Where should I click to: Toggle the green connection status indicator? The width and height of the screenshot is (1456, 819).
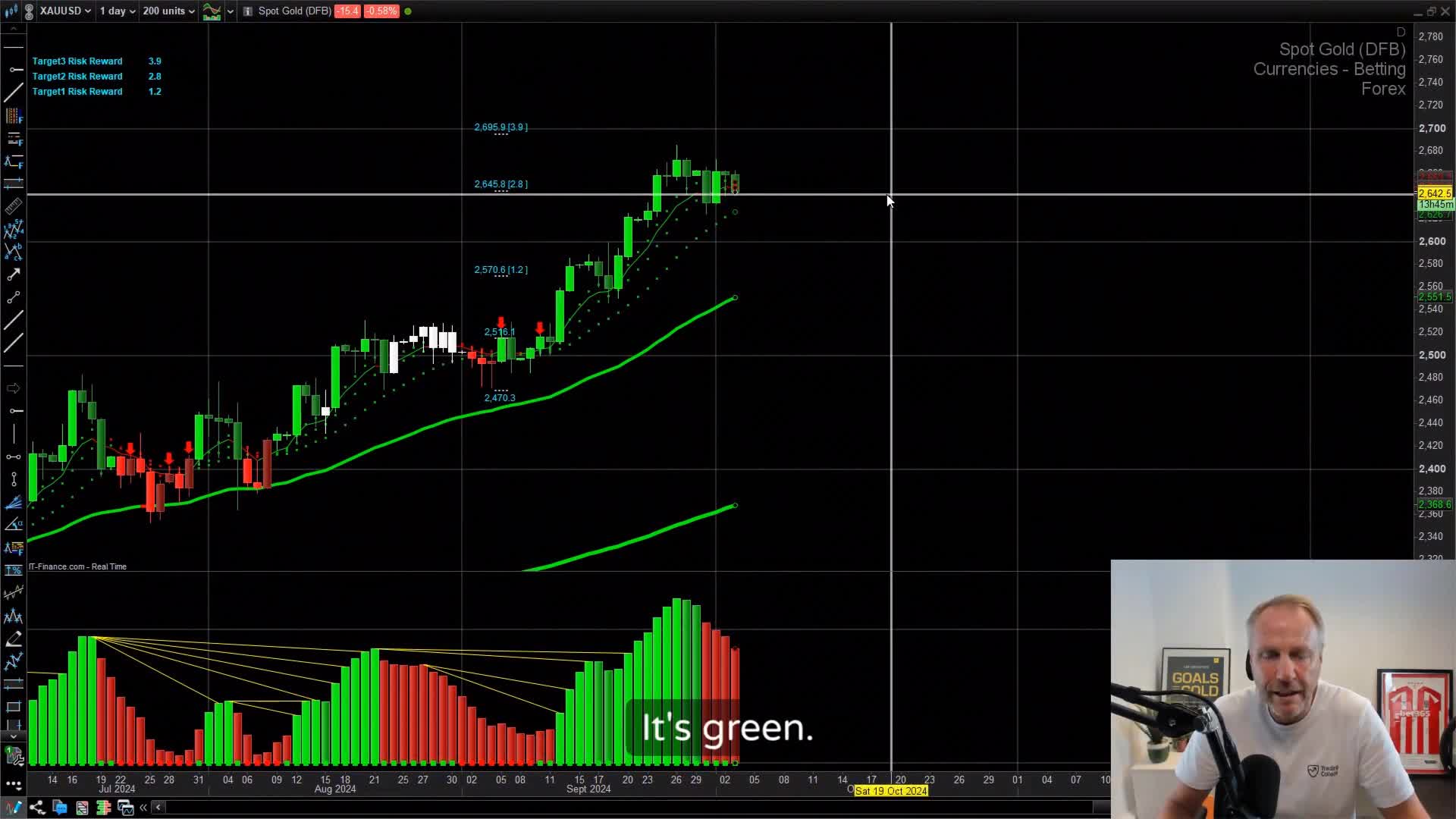[x=407, y=11]
